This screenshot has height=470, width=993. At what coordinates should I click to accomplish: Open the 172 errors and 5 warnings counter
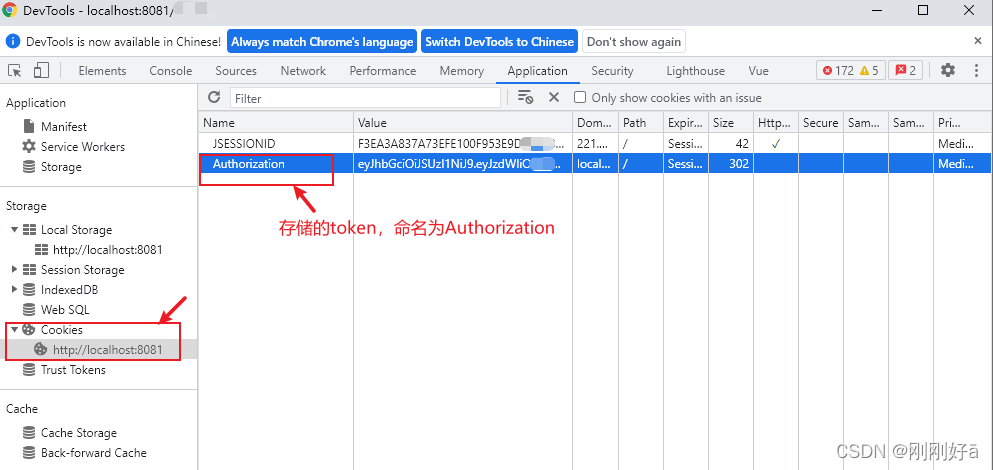click(x=851, y=70)
